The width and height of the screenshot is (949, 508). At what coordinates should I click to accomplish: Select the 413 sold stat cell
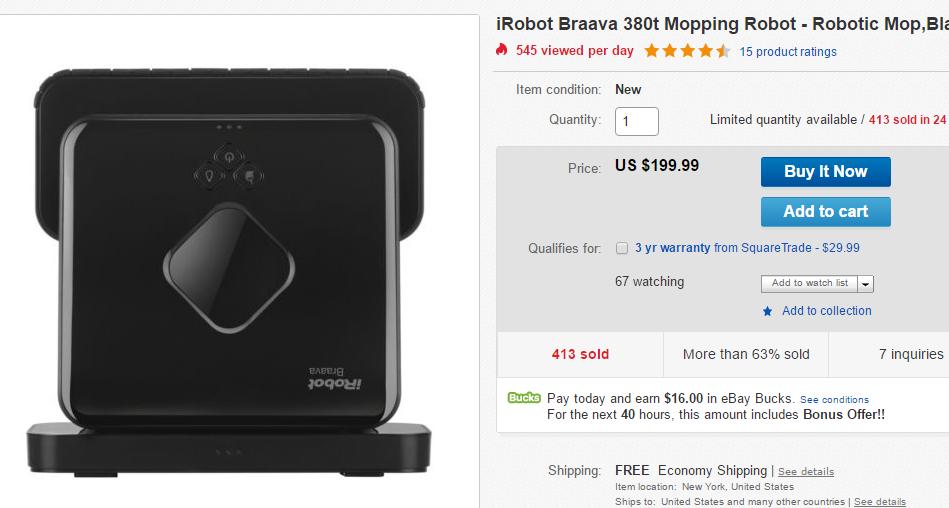click(580, 354)
